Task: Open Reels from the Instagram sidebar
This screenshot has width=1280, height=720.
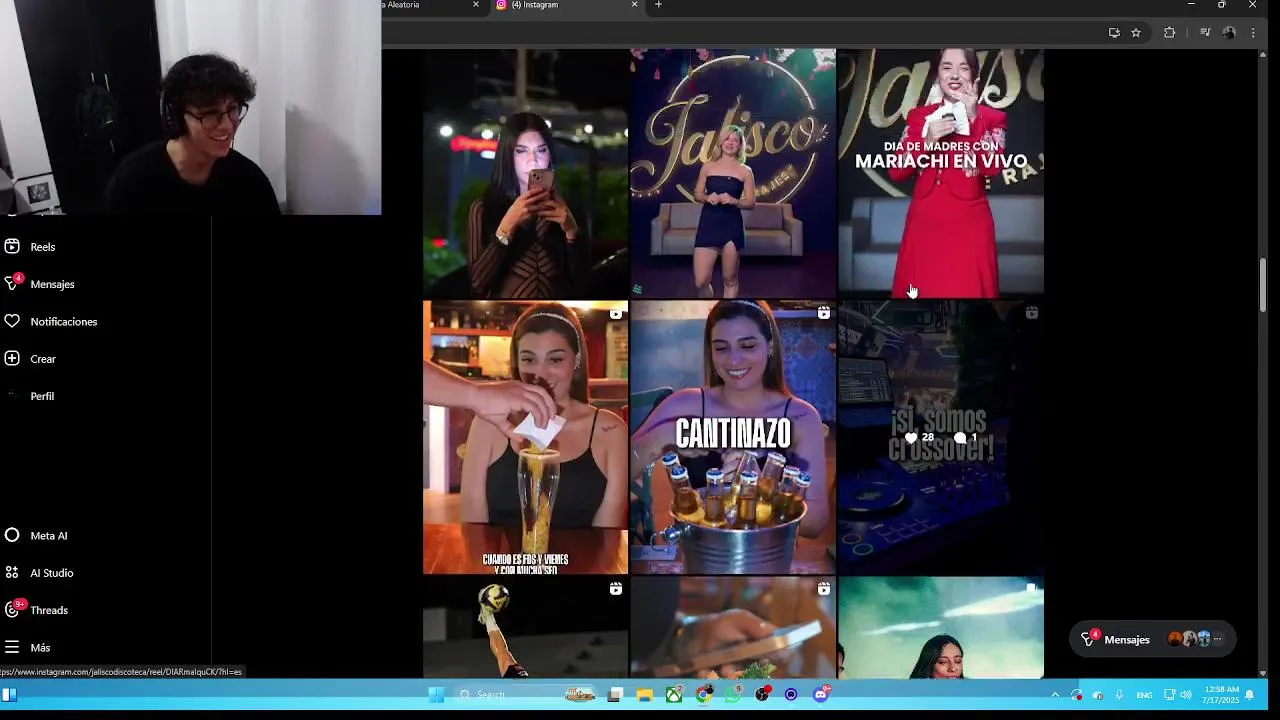Action: pos(29,247)
